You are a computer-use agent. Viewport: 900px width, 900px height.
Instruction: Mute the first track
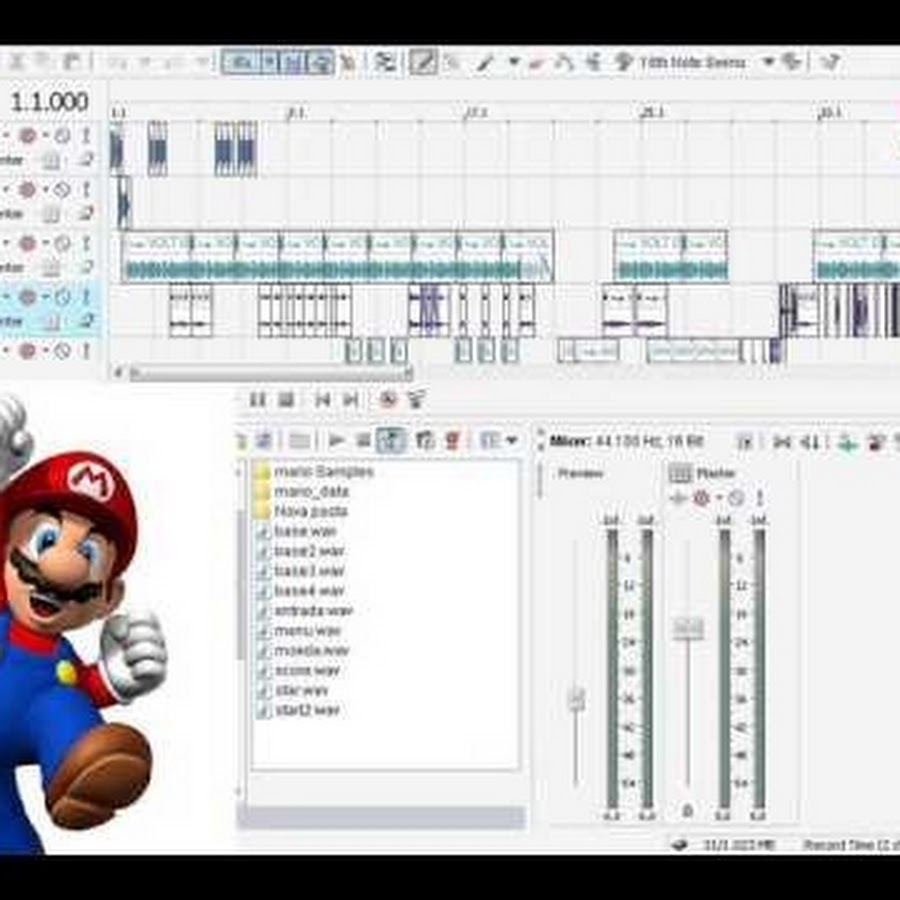click(x=62, y=136)
